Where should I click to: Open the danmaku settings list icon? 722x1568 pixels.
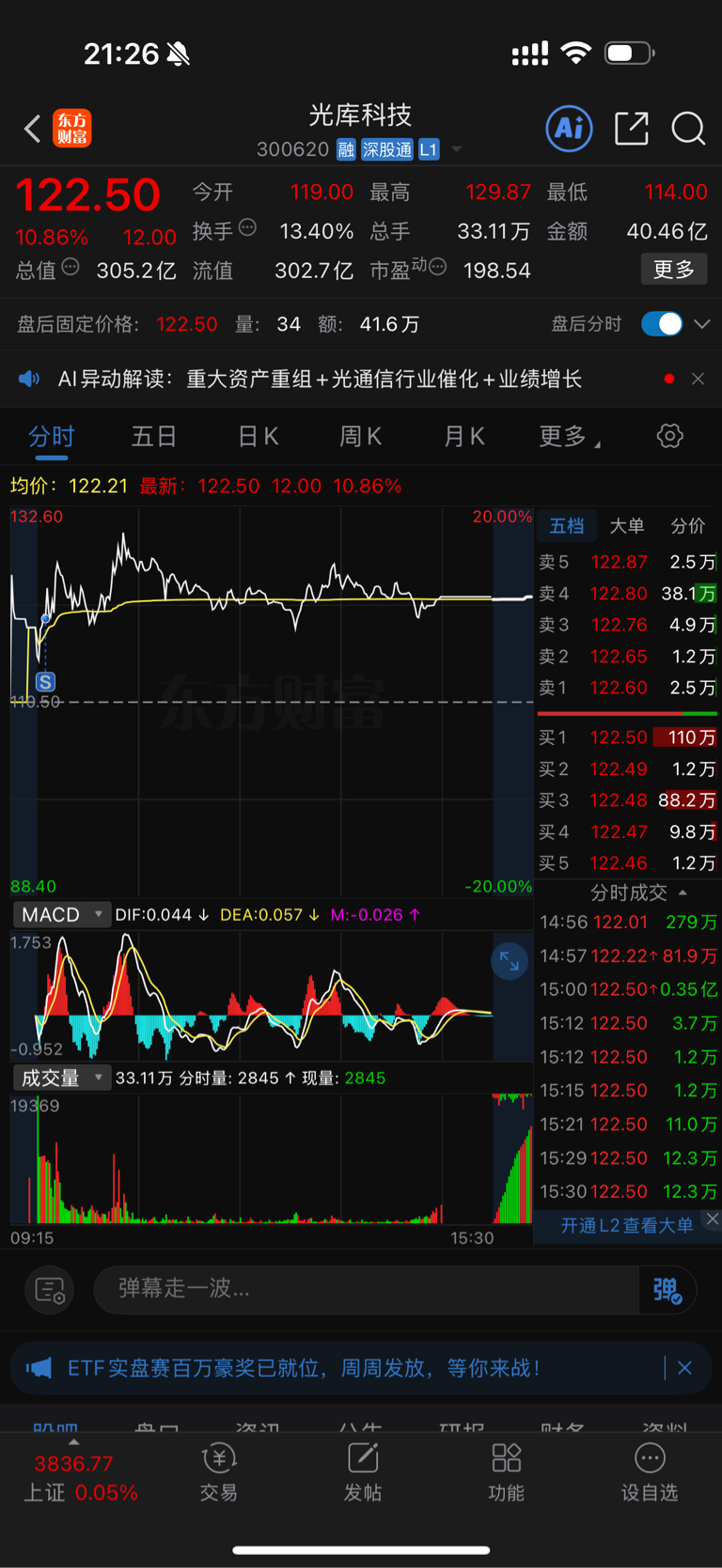(50, 1290)
